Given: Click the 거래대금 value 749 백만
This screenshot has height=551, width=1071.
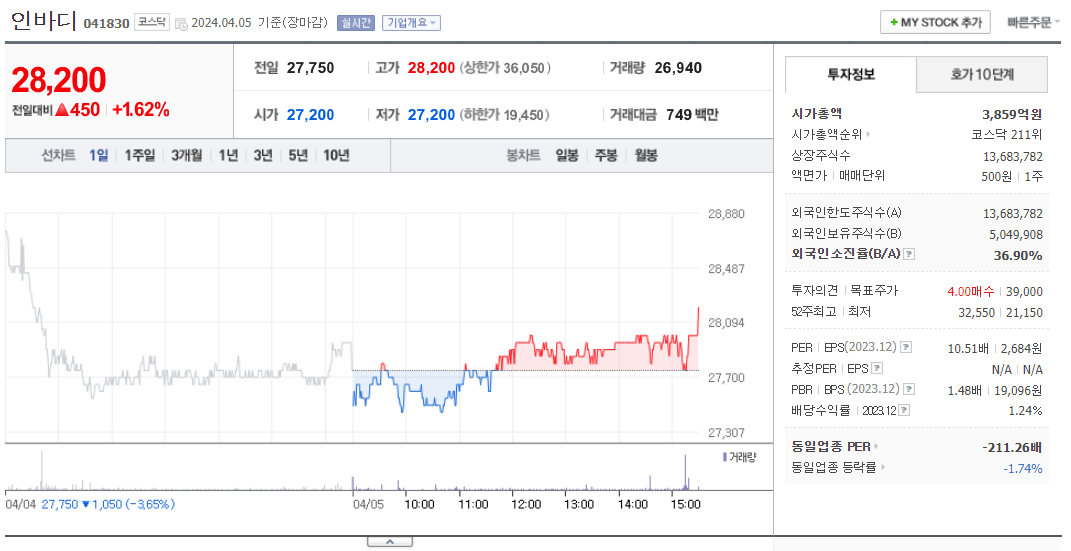Looking at the screenshot, I should point(692,115).
